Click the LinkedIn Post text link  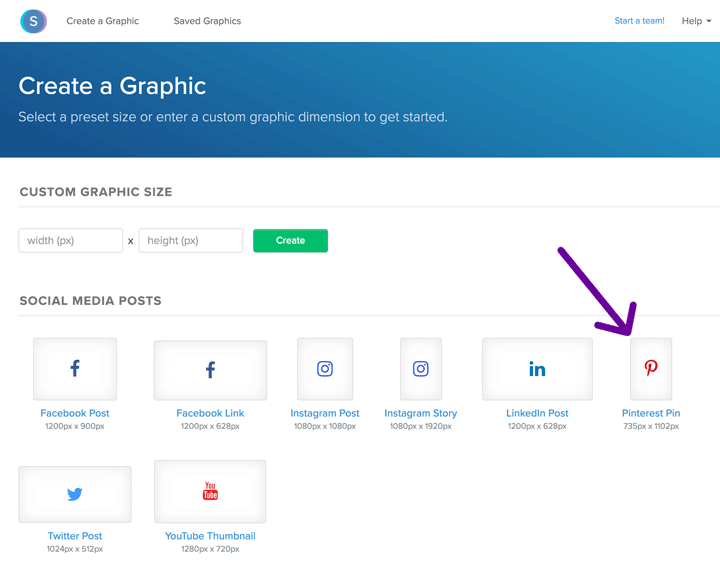click(x=537, y=413)
